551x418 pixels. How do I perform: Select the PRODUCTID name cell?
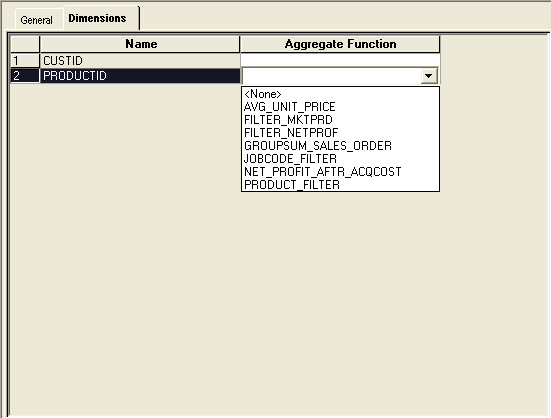tap(140, 76)
